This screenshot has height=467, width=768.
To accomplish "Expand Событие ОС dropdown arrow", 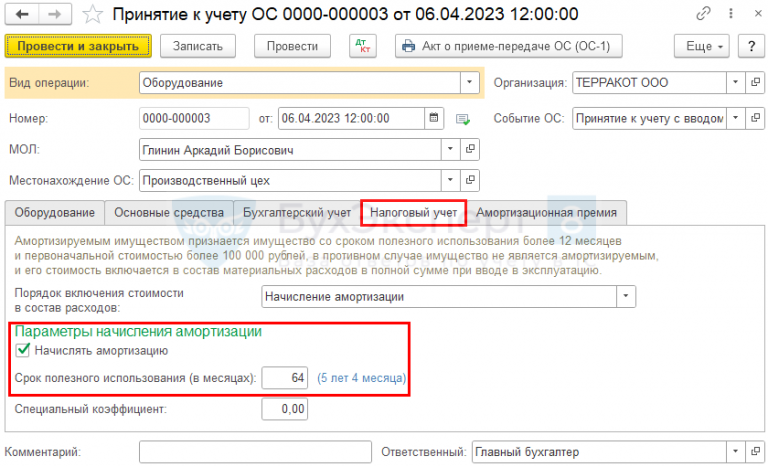I will [736, 118].
